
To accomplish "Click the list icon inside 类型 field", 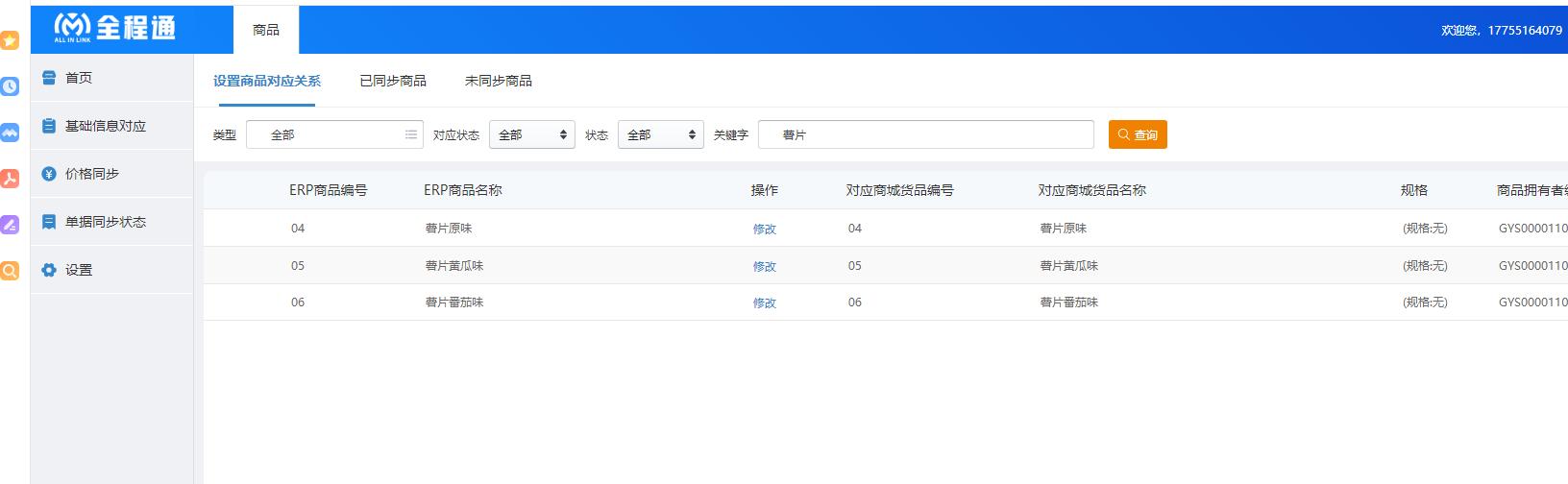I will pos(411,134).
